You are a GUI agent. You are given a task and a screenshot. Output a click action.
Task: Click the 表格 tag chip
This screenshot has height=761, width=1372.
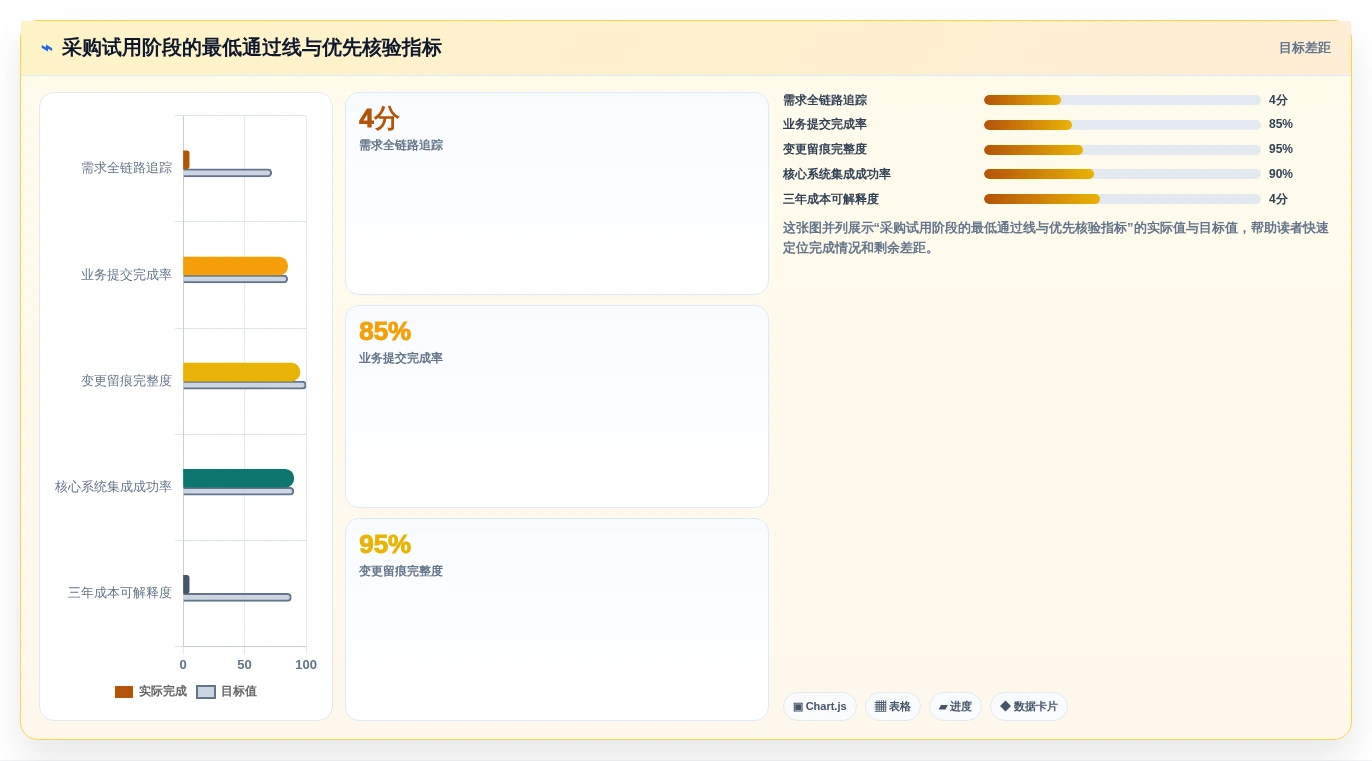893,706
